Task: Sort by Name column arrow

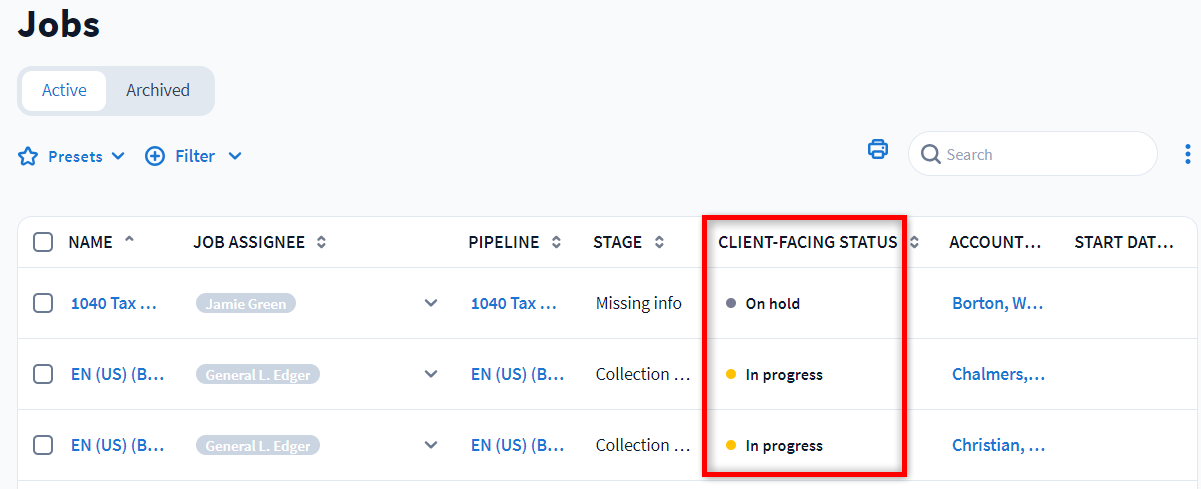Action: click(x=129, y=240)
